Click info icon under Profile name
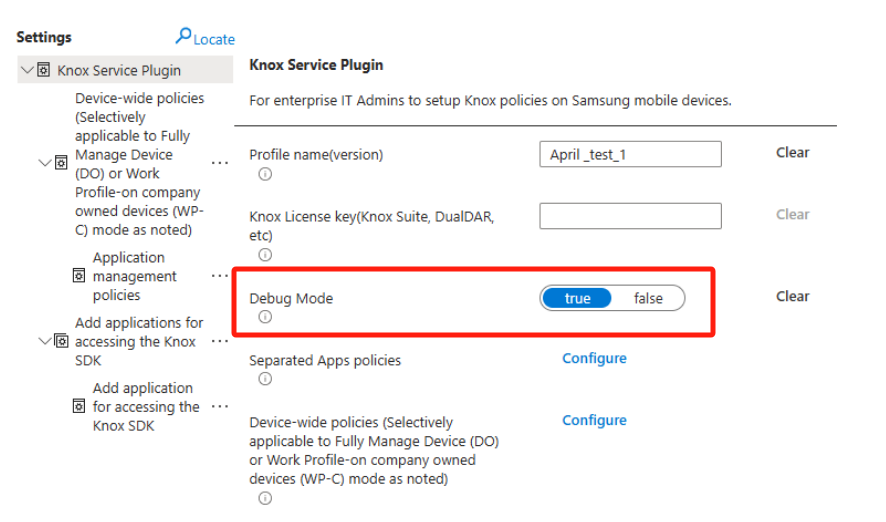The image size is (886, 522). [265, 174]
